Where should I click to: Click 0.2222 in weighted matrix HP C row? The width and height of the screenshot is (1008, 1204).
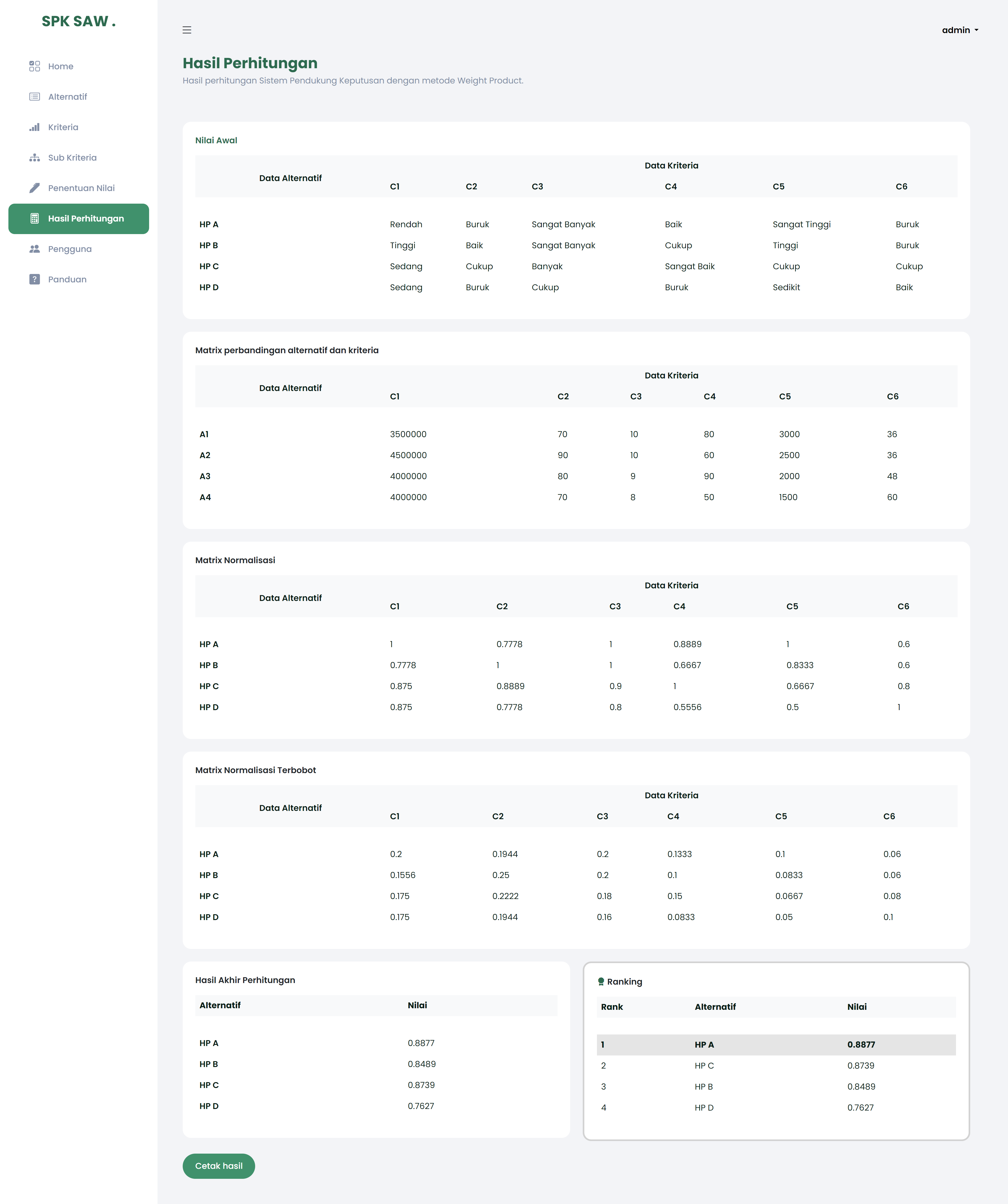coord(505,896)
